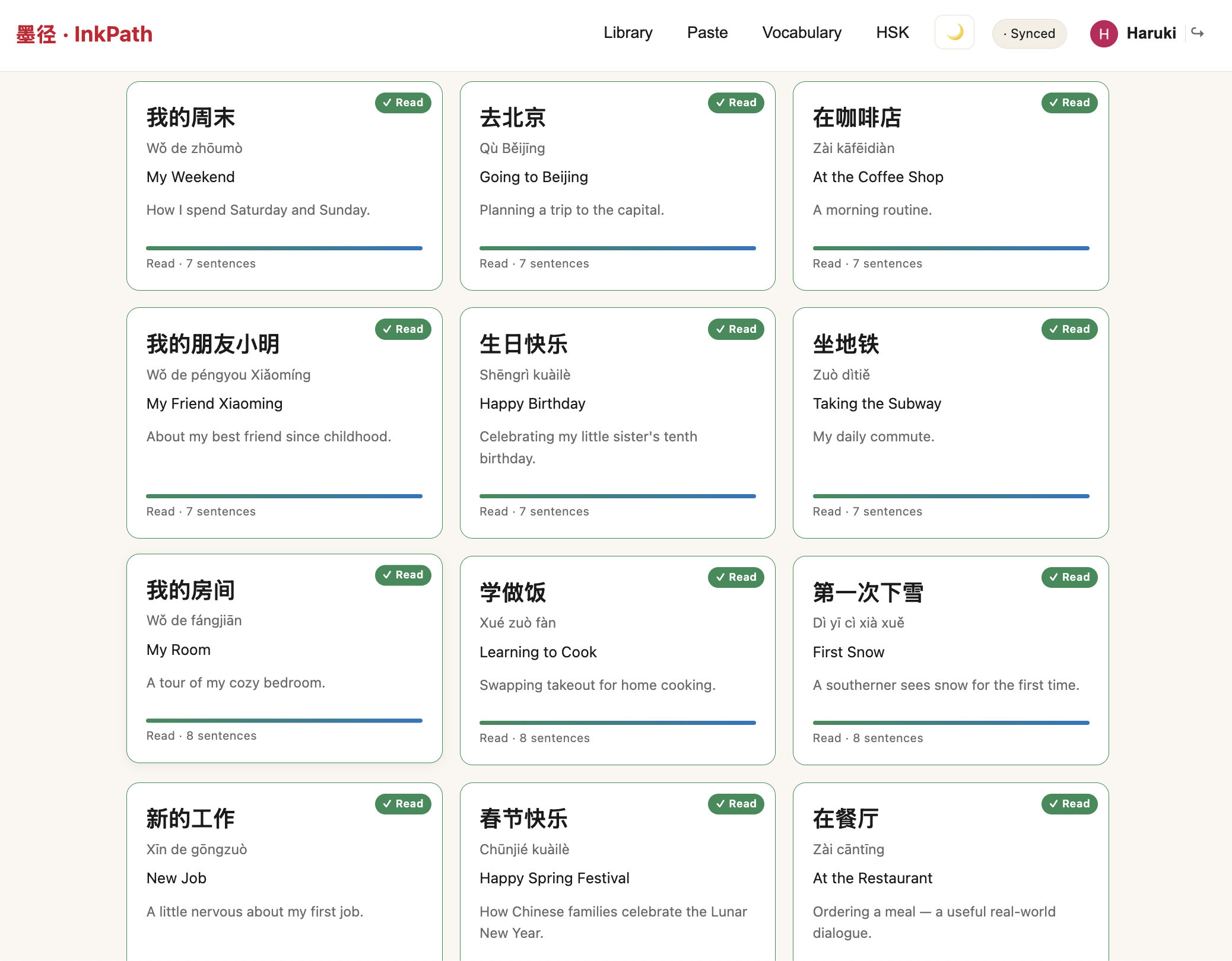1232x961 pixels.
Task: Click the text 'At the Restaurant'
Action: (872, 878)
